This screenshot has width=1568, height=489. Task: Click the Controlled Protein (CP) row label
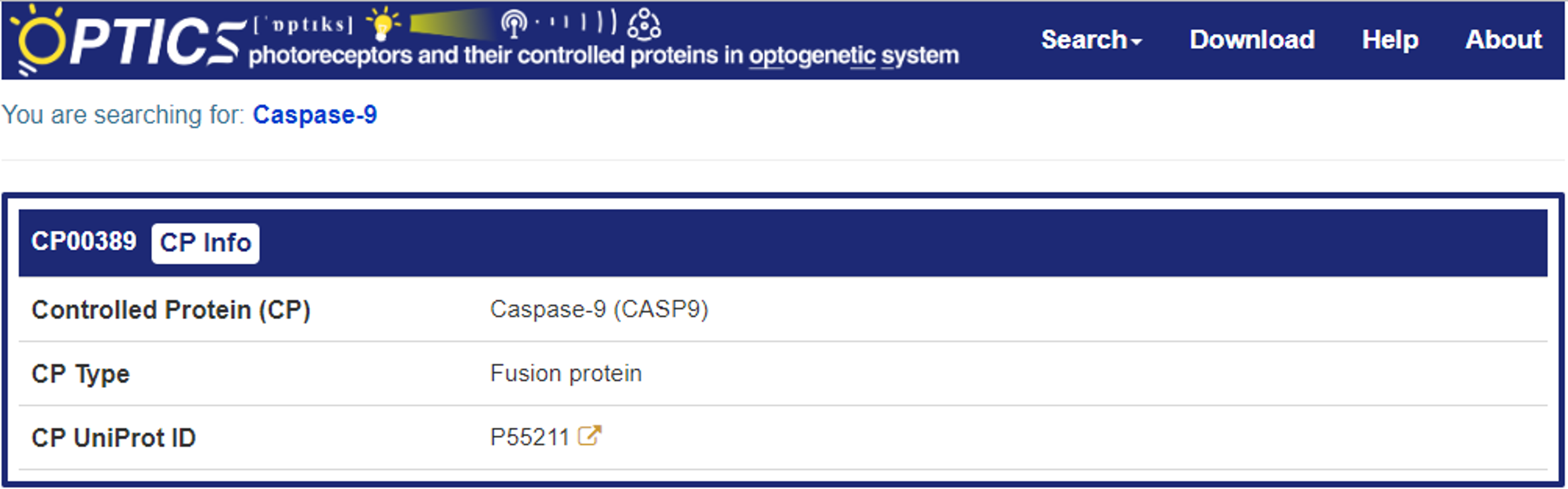click(x=171, y=310)
